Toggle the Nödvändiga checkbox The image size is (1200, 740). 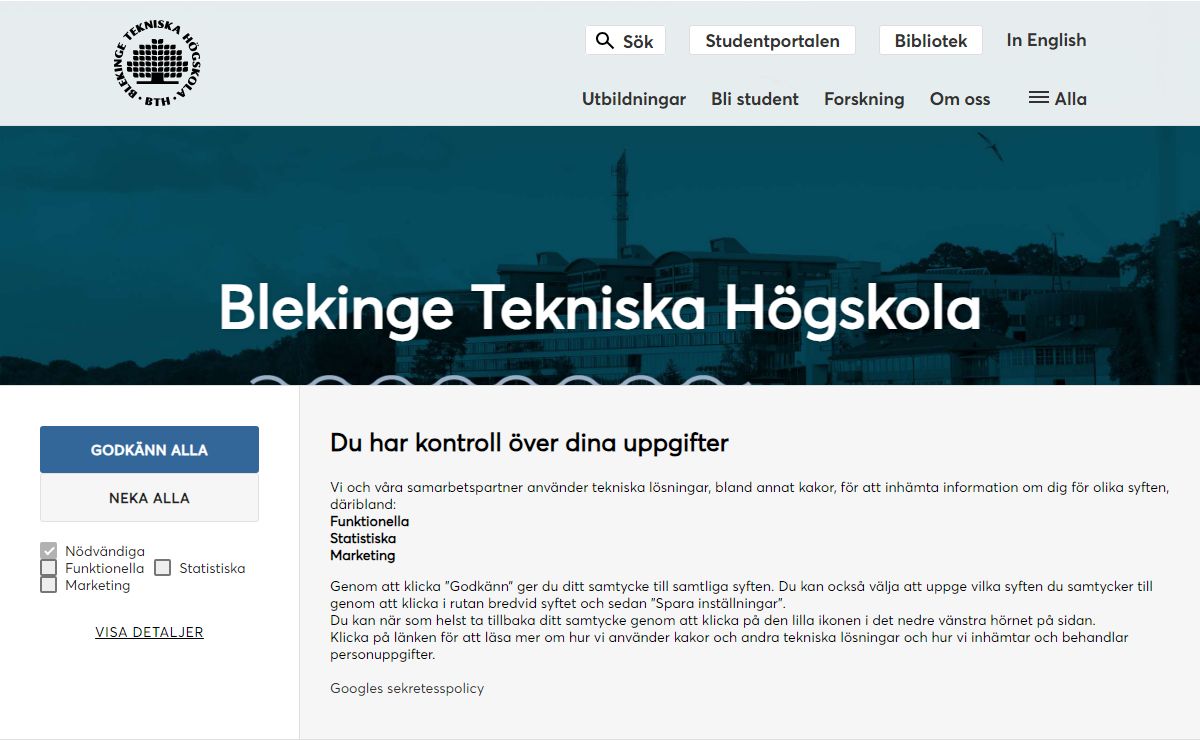tap(48, 551)
